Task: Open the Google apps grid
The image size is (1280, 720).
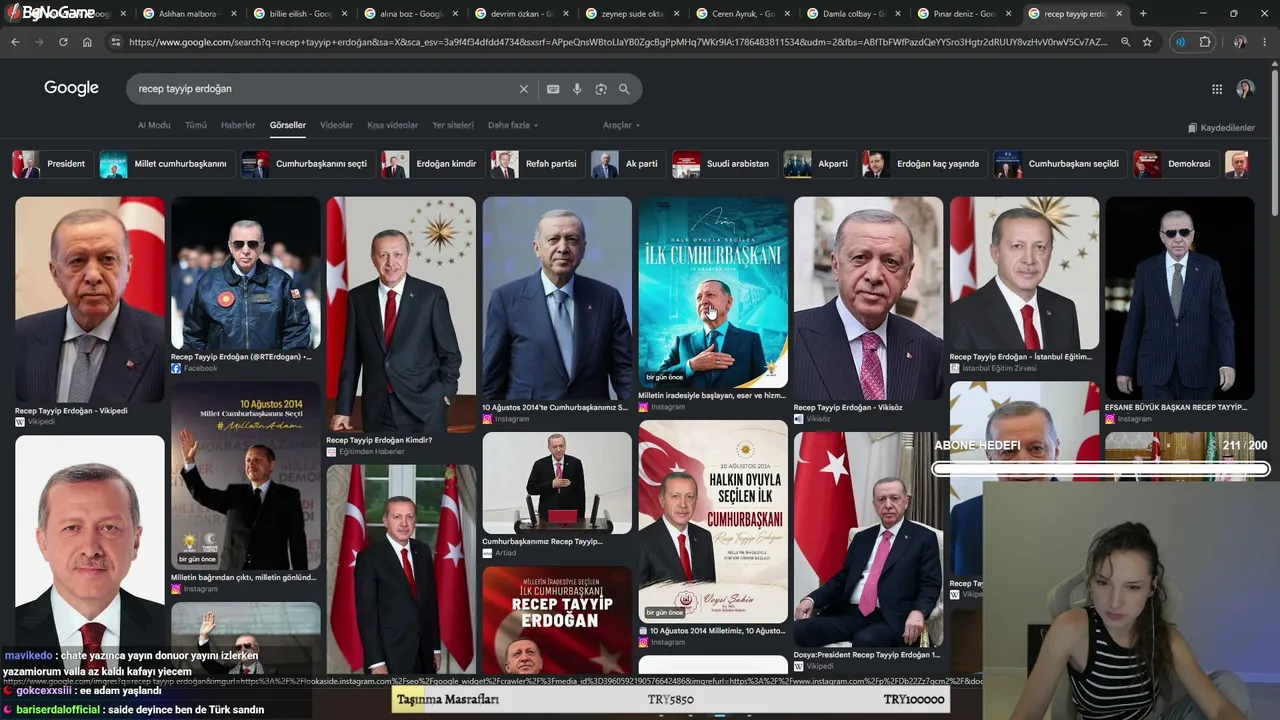Action: coord(1217,89)
